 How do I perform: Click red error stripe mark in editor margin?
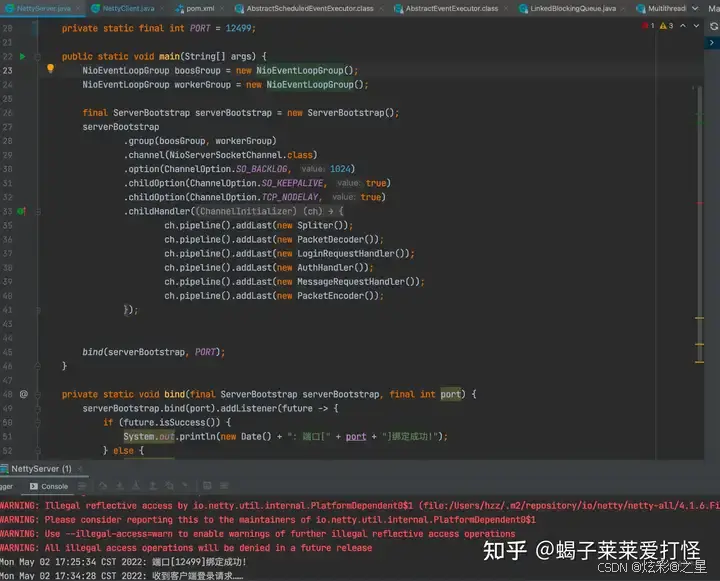click(x=700, y=203)
